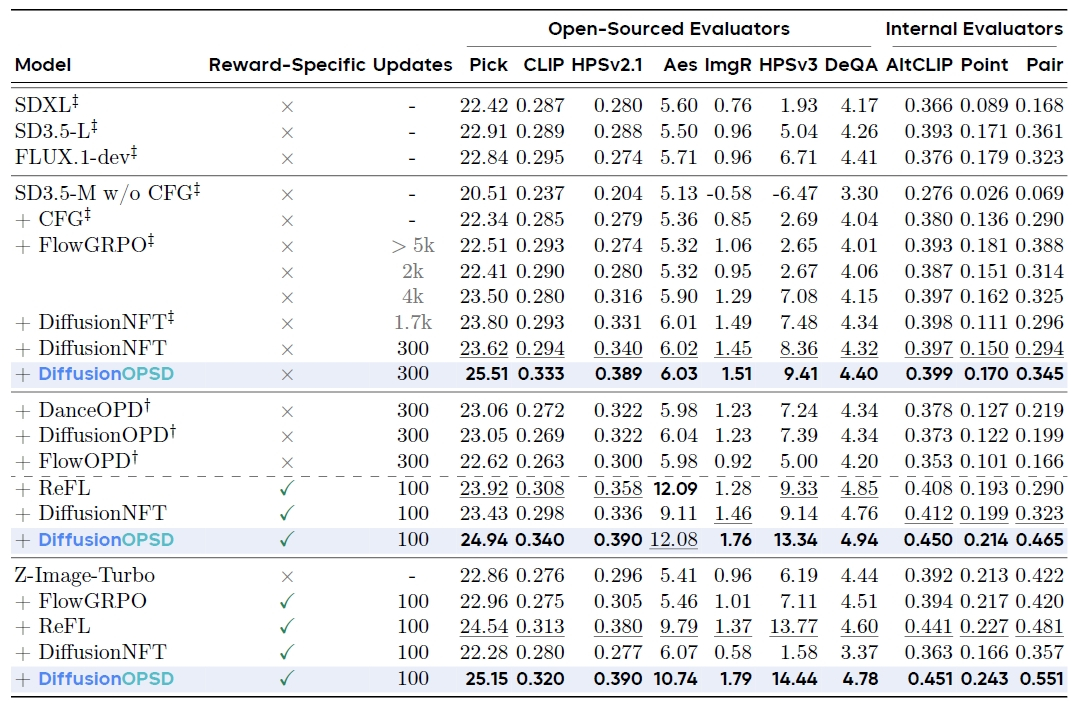The height and width of the screenshot is (708, 1076).
Task: Click the cross mark in the DanceOPD row
Action: click(x=288, y=411)
